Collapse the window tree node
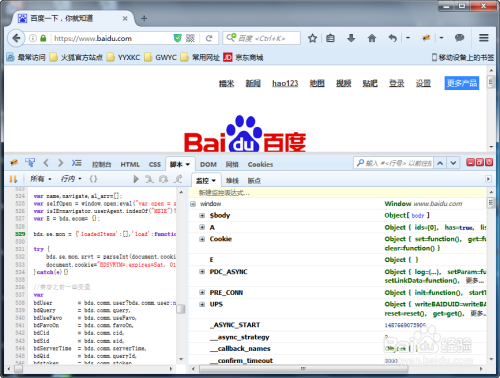Image resolution: width=500 pixels, height=378 pixels. pyautogui.click(x=193, y=204)
